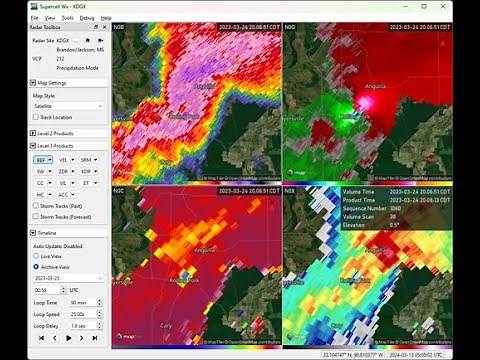480x360 pixels.
Task: Select the VIL product button
Action: [63, 183]
